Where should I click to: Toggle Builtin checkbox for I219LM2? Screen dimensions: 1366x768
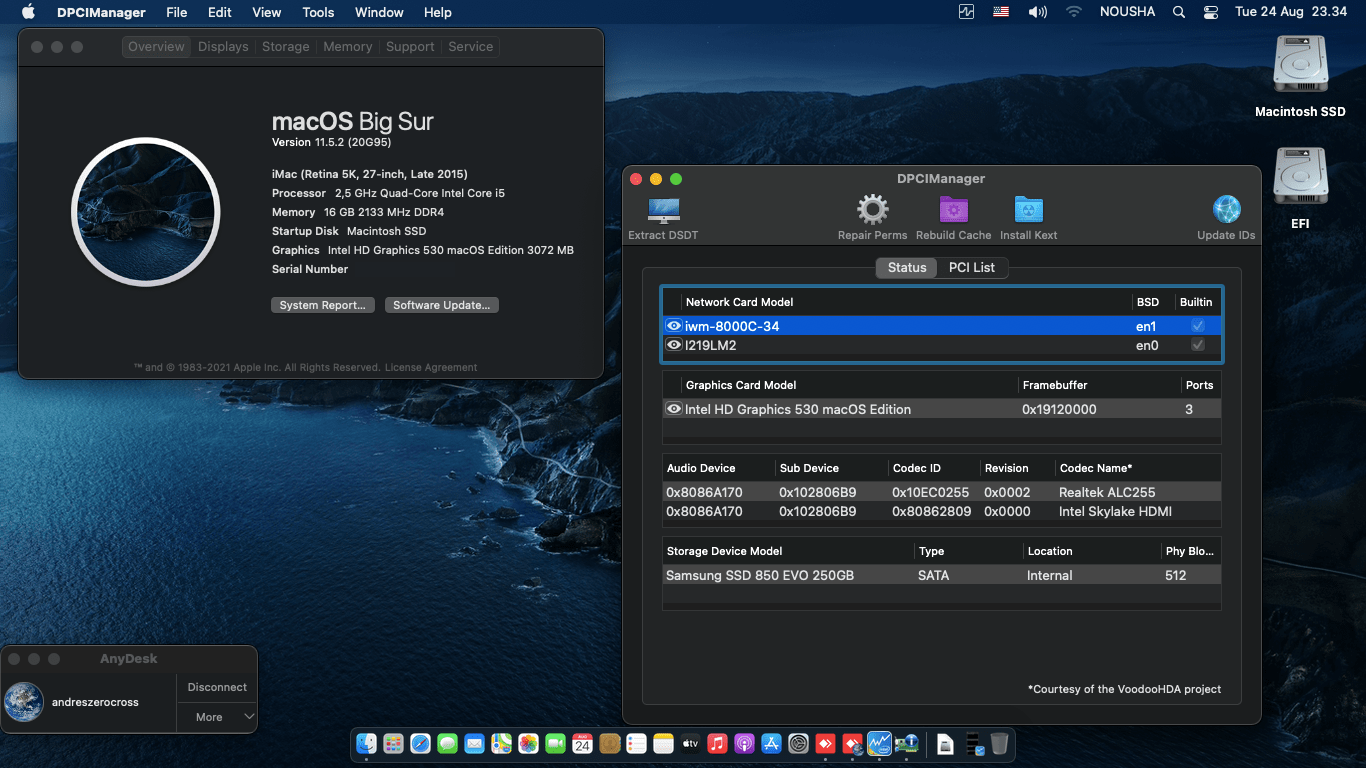pos(1198,345)
